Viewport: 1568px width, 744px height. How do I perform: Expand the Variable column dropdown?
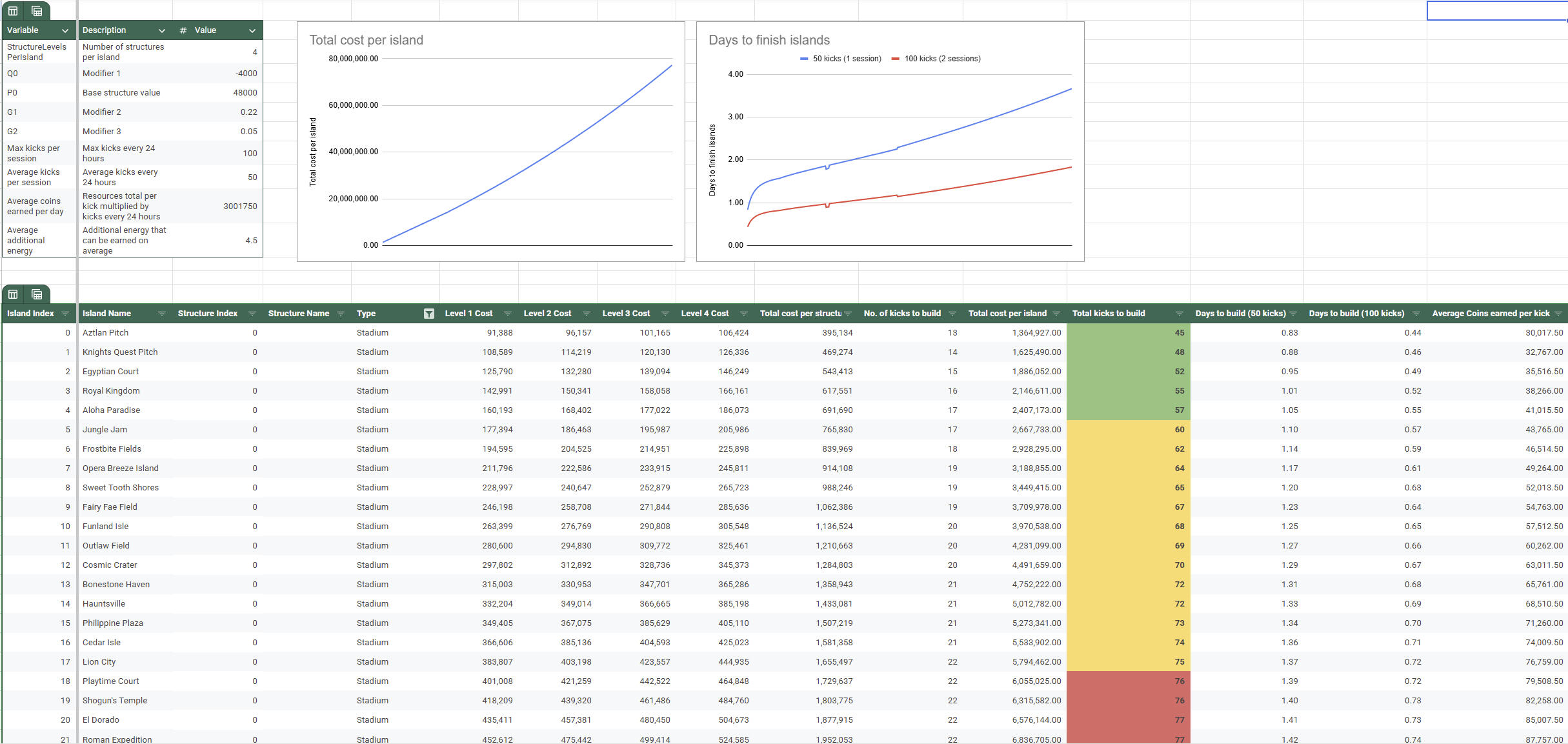(x=65, y=30)
